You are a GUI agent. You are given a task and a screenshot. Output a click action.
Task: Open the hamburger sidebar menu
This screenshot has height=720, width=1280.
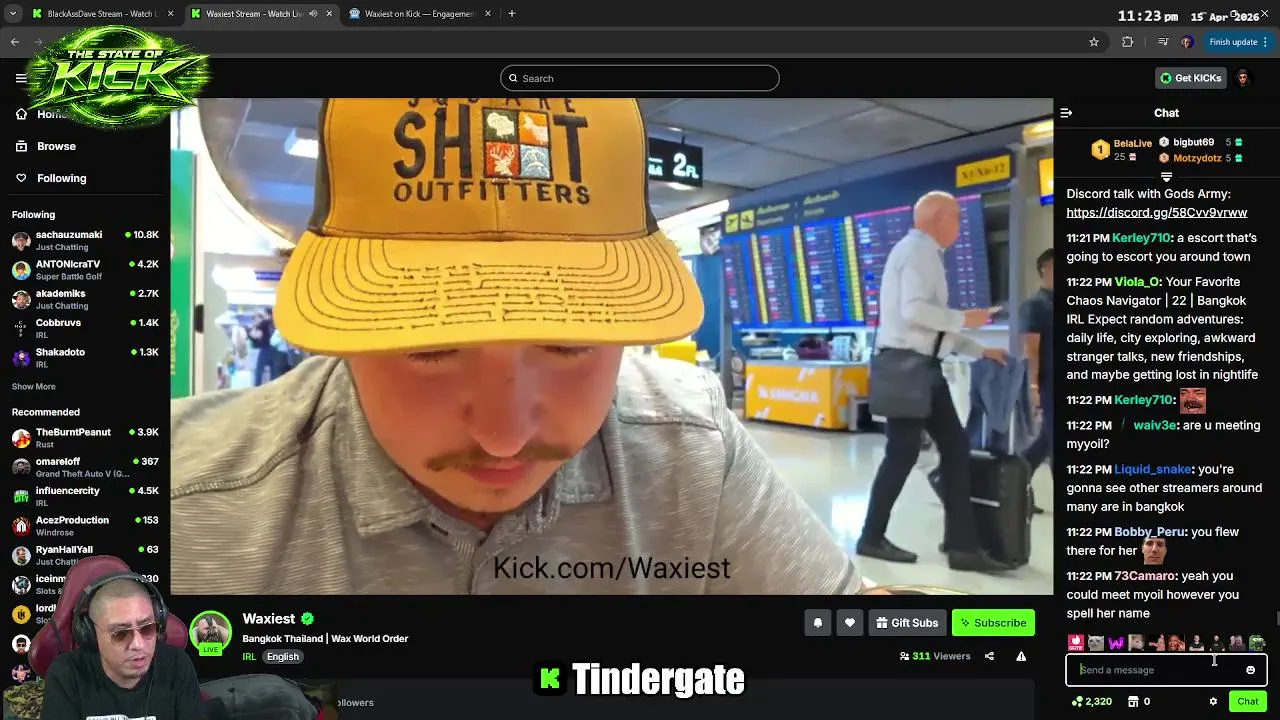point(21,78)
